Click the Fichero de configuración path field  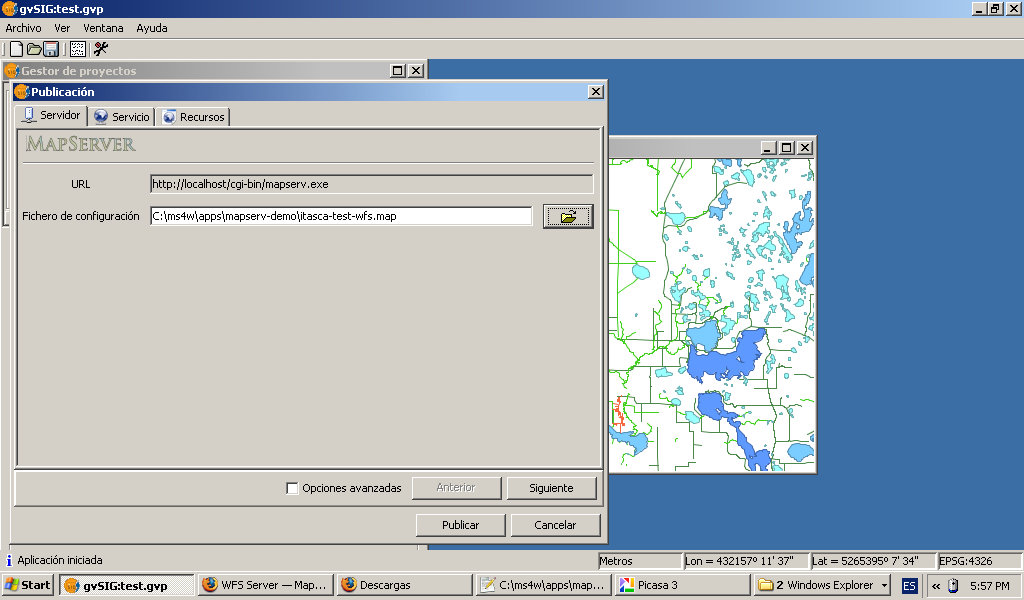coord(340,216)
